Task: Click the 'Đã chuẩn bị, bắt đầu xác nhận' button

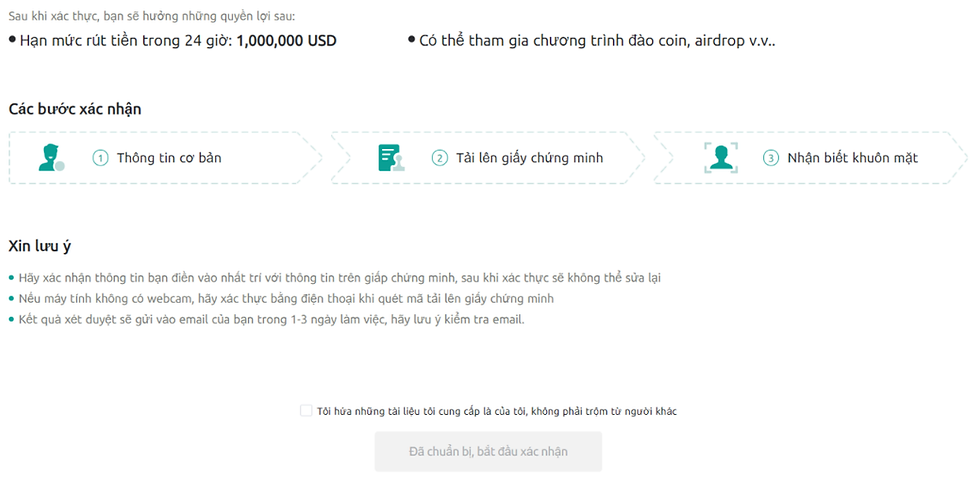Action: tap(488, 451)
